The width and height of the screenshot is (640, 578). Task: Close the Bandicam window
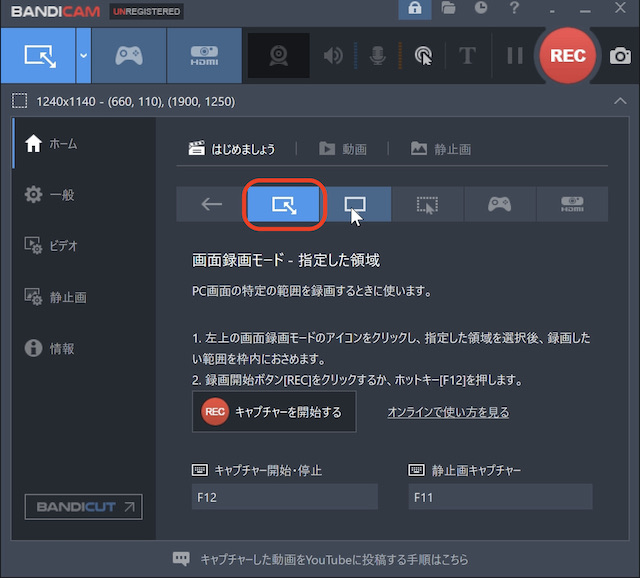[x=620, y=8]
